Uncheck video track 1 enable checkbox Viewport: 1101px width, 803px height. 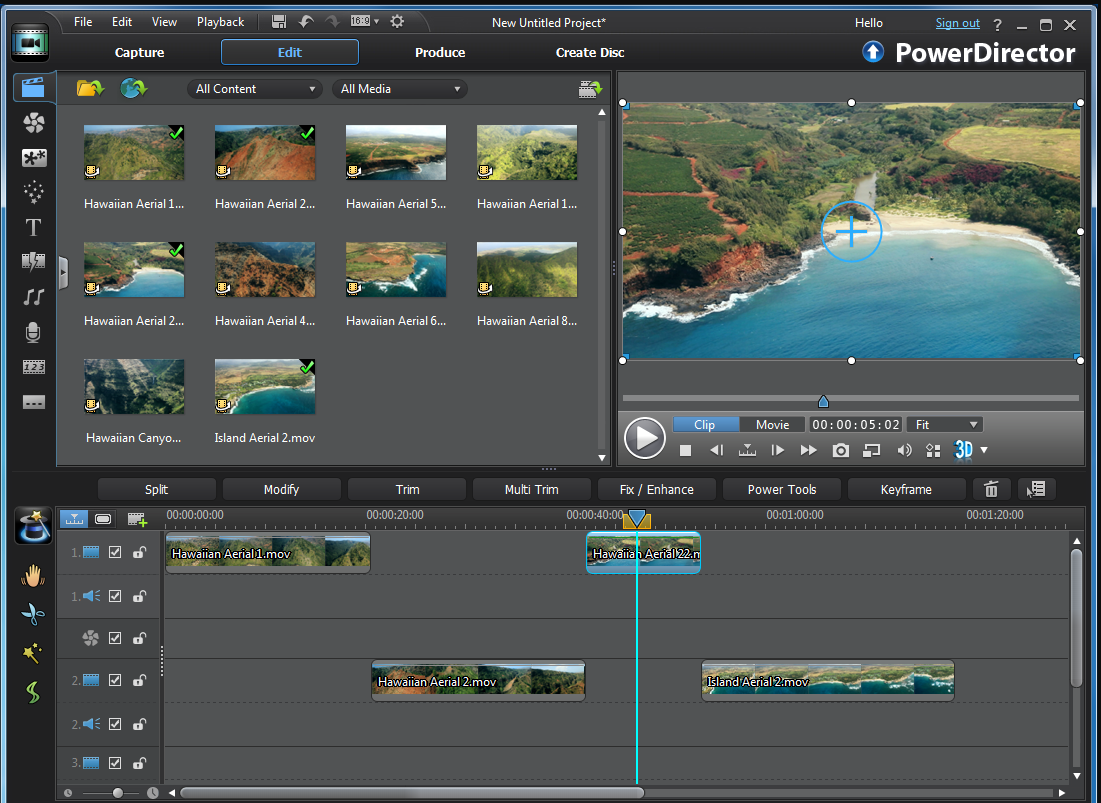click(x=115, y=552)
